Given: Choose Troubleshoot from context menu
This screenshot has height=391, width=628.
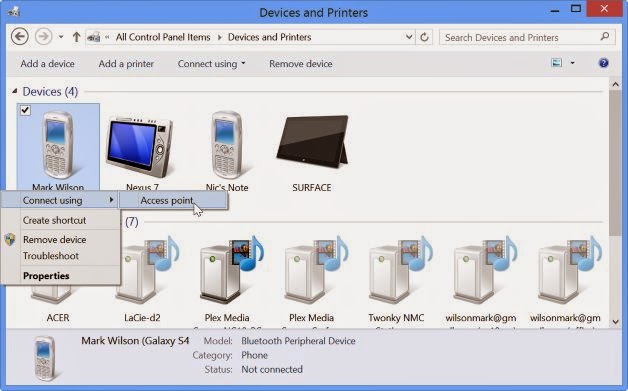Looking at the screenshot, I should tap(51, 256).
